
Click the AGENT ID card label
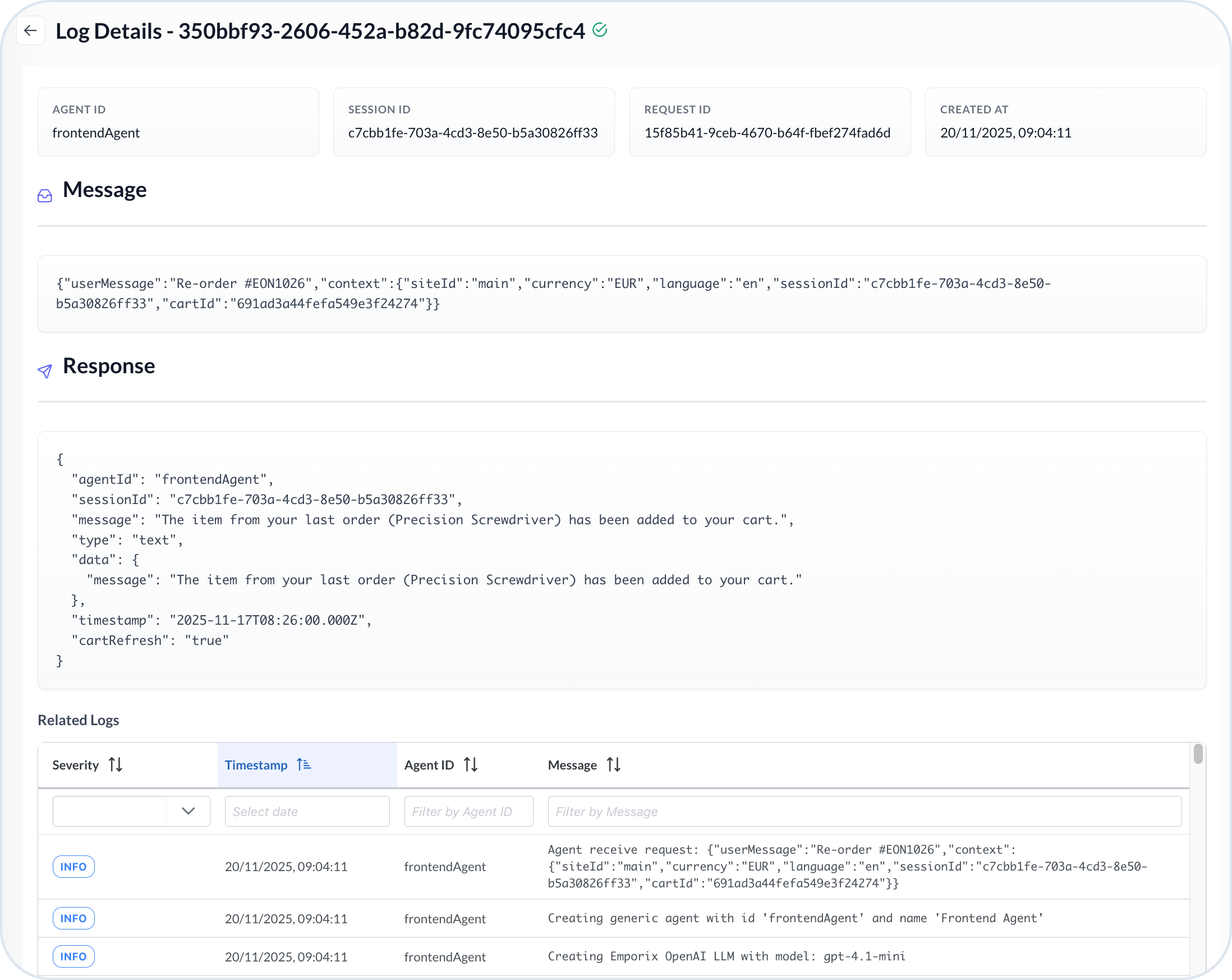79,109
